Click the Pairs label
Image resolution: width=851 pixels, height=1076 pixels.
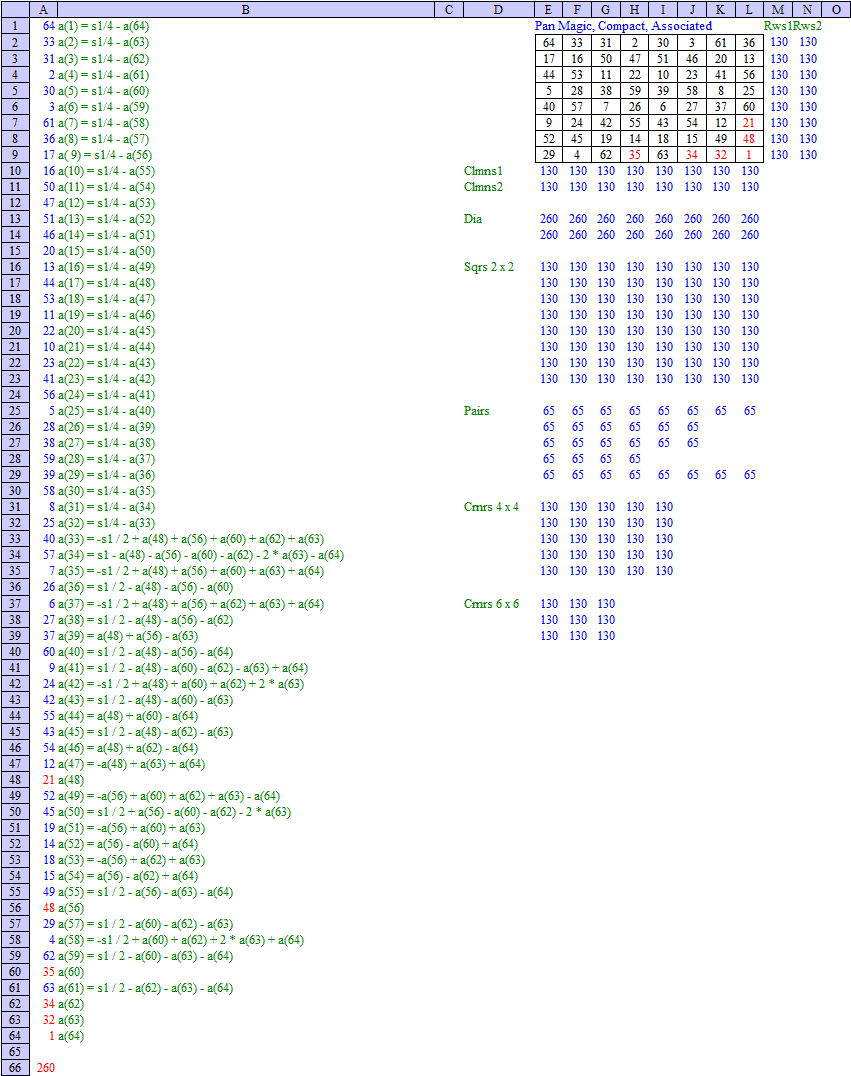click(x=476, y=411)
